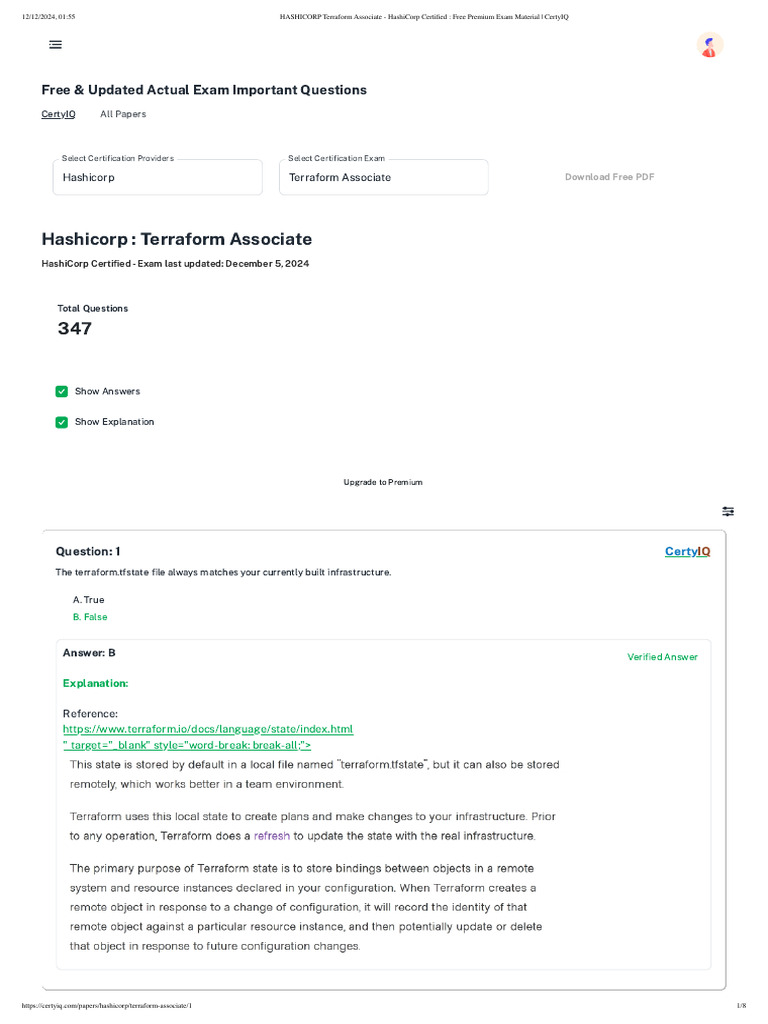Click the user avatar icon

709,45
